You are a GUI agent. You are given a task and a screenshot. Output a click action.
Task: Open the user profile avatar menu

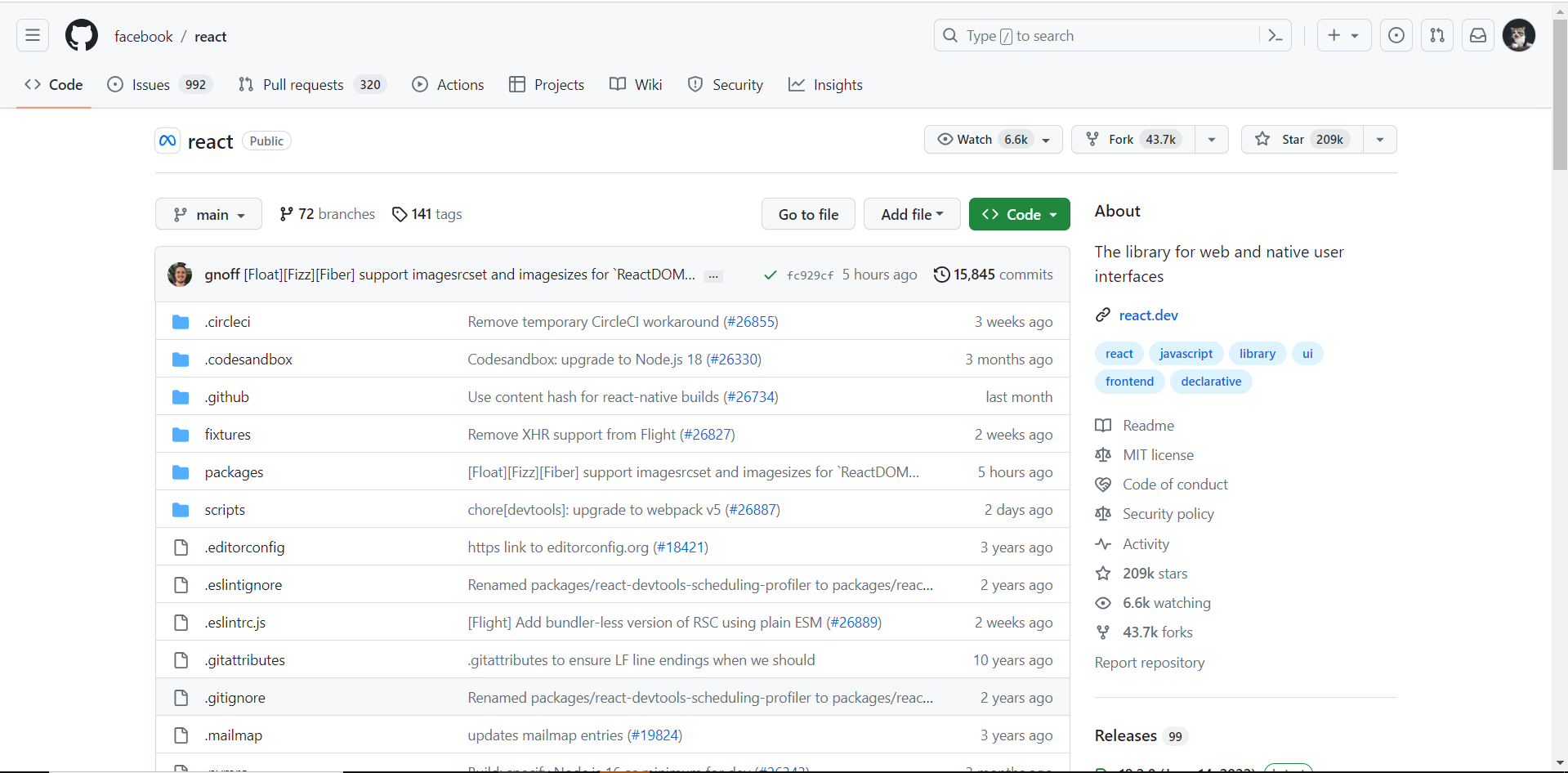click(1519, 35)
